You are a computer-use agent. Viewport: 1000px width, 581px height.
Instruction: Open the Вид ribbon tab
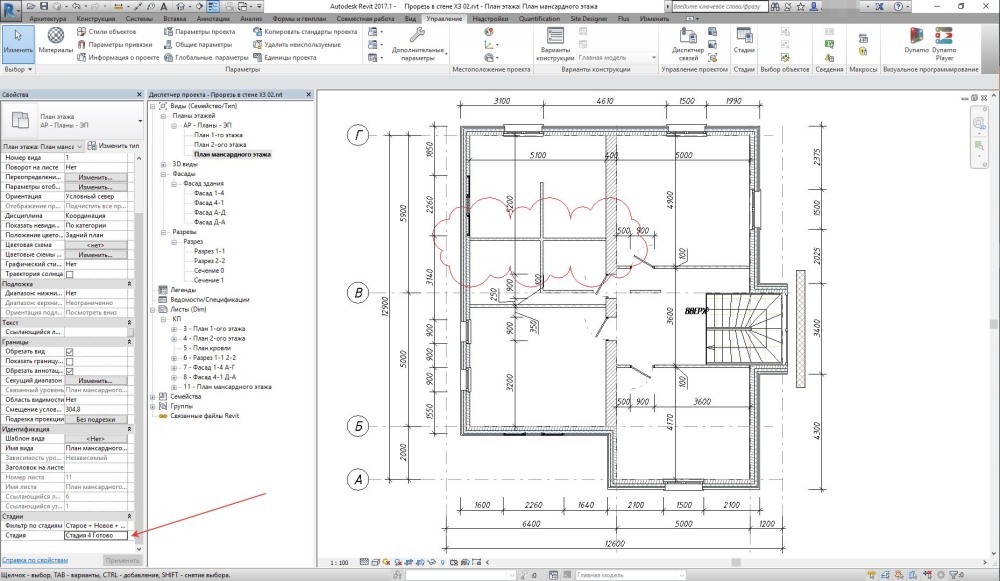[411, 18]
